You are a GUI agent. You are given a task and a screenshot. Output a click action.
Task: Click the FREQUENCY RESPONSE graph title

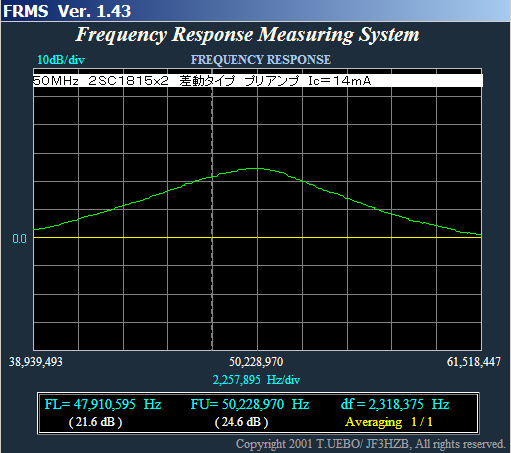click(261, 60)
